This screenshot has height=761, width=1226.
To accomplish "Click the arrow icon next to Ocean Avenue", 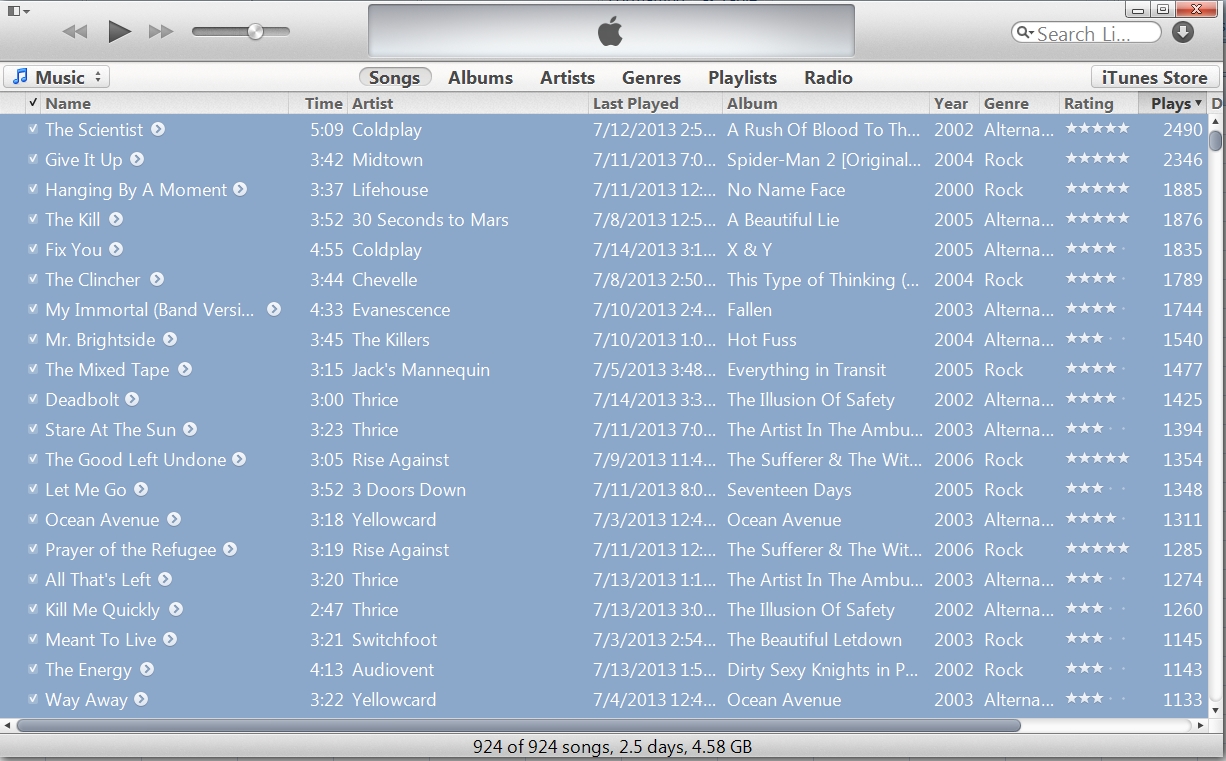I will 174,520.
